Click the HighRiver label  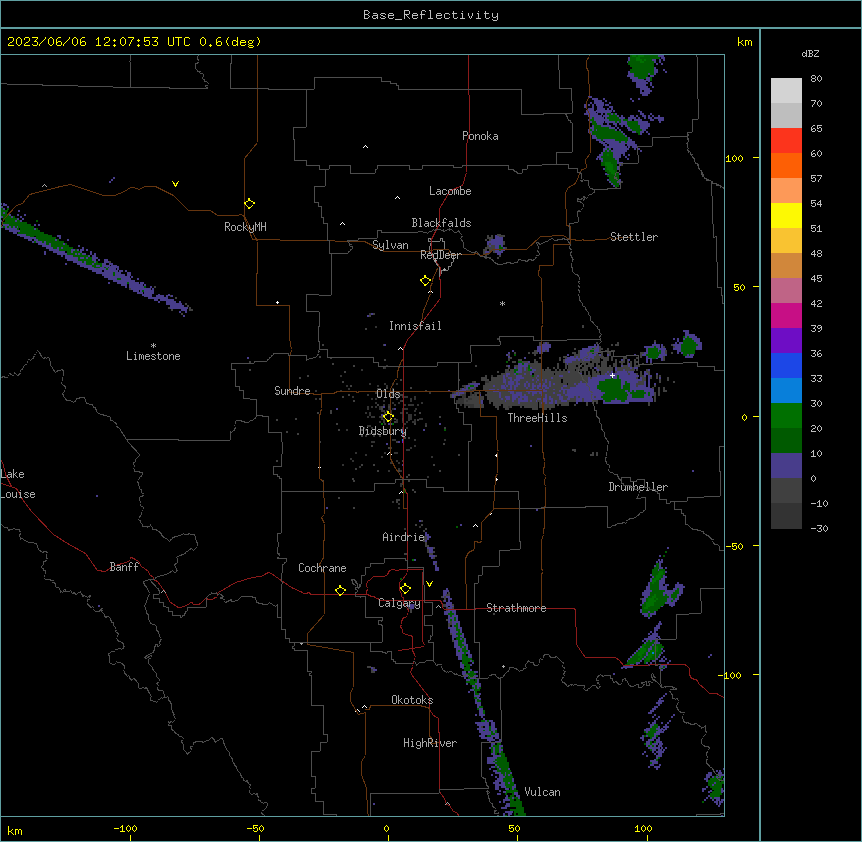(x=430, y=743)
